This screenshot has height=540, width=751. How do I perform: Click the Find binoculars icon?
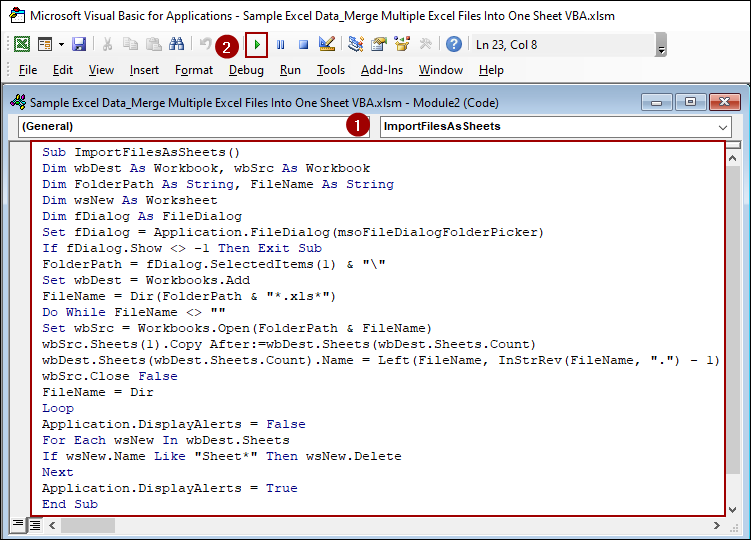176,44
